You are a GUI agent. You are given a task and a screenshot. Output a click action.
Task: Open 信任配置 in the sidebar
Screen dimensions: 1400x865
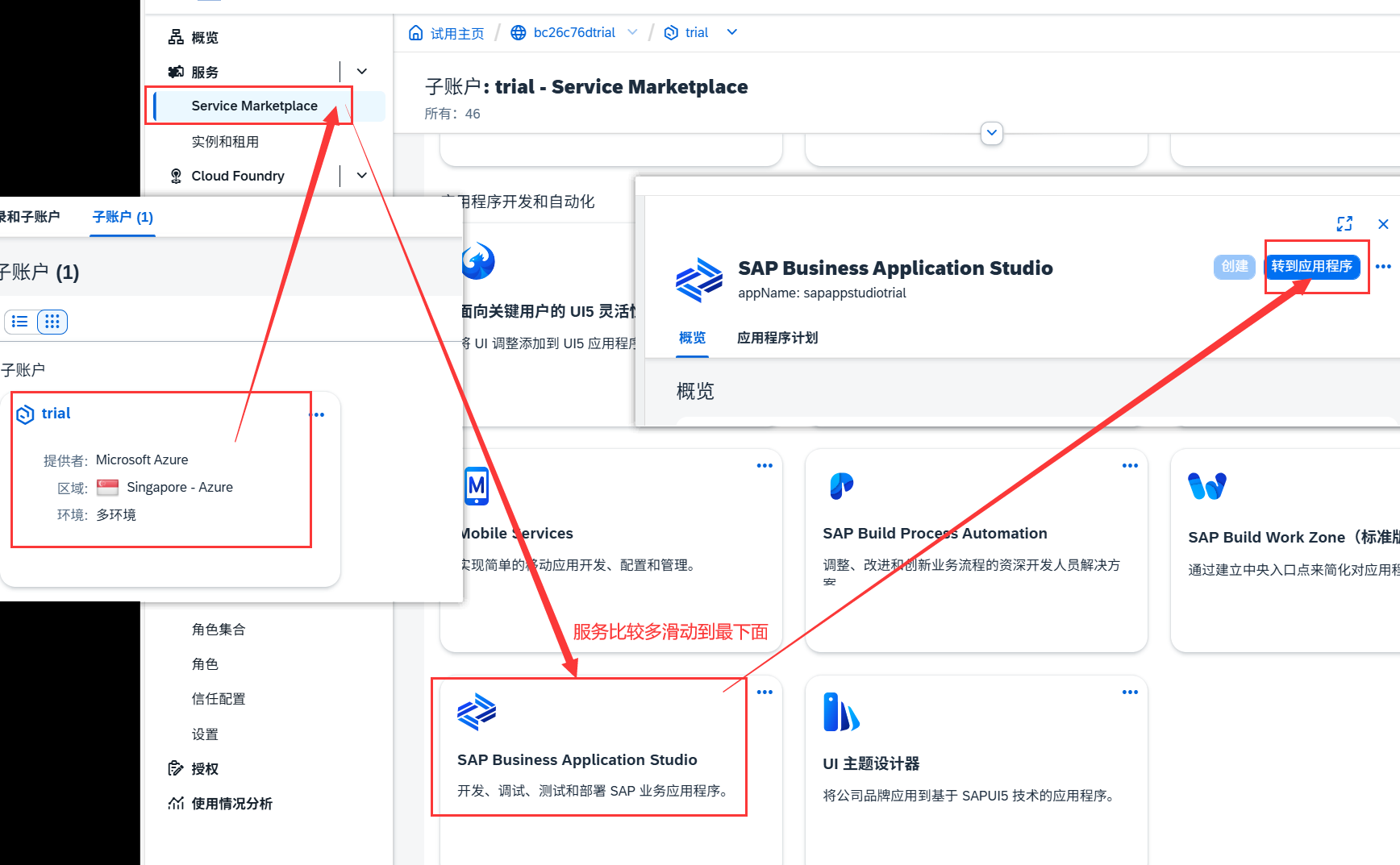click(219, 699)
